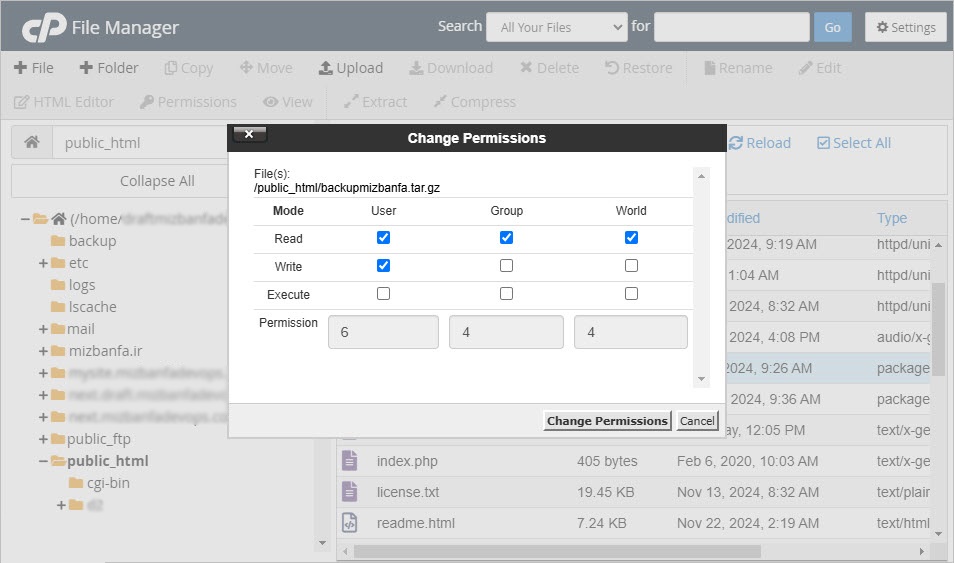
Task: Enable Group Write permission checkbox
Action: 506,266
